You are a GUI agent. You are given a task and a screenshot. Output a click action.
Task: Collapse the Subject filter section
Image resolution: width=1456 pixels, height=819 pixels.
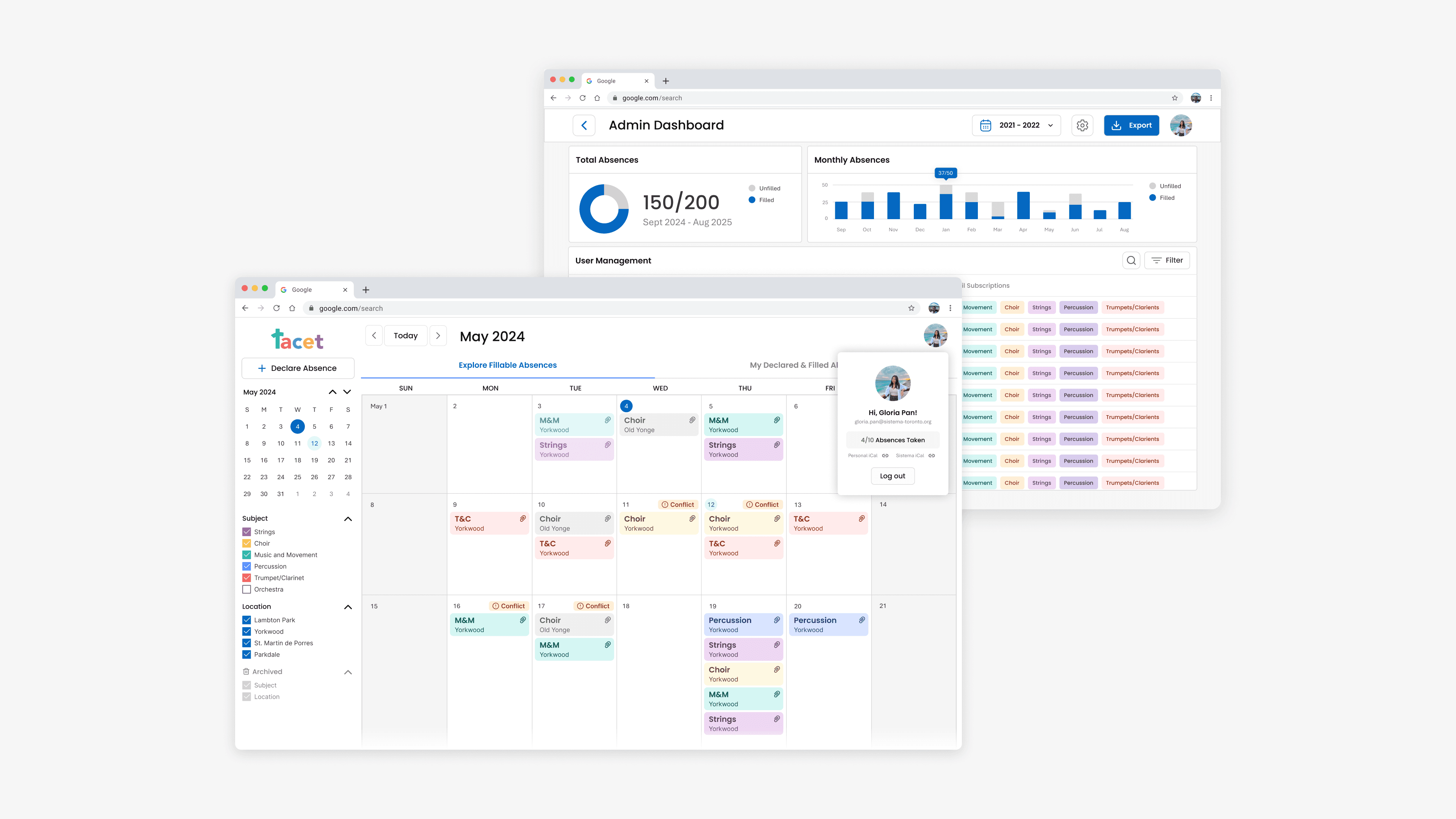point(348,519)
